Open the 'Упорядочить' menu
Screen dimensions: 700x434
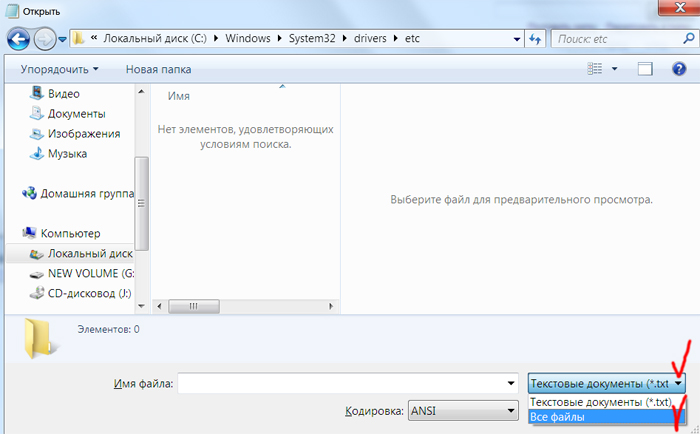point(59,70)
